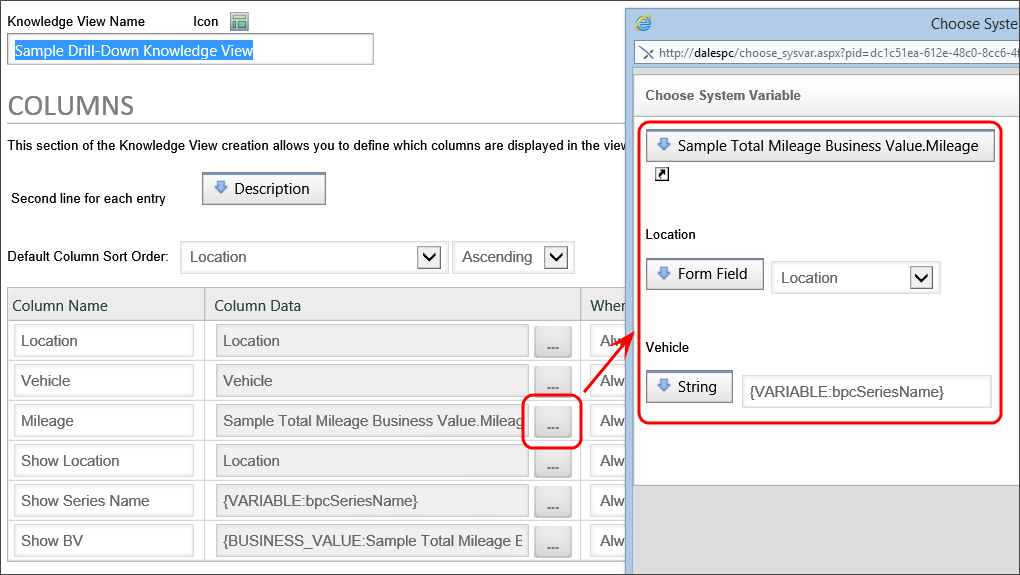This screenshot has width=1020, height=575.
Task: Open column data picker for Location row
Action: tap(552, 342)
